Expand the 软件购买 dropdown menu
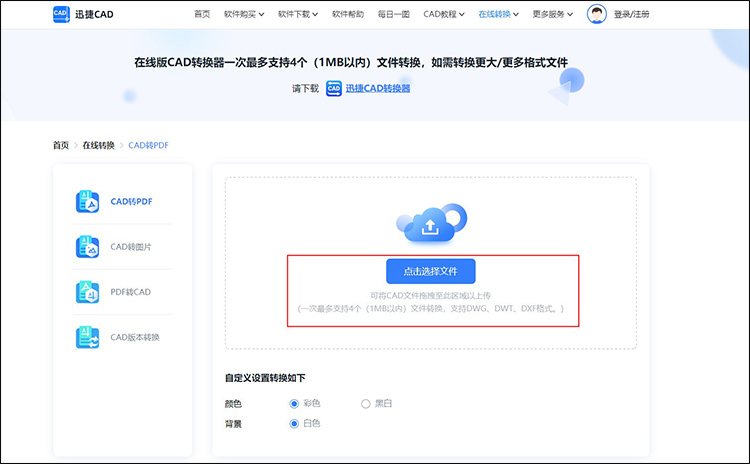750x464 pixels. point(244,14)
